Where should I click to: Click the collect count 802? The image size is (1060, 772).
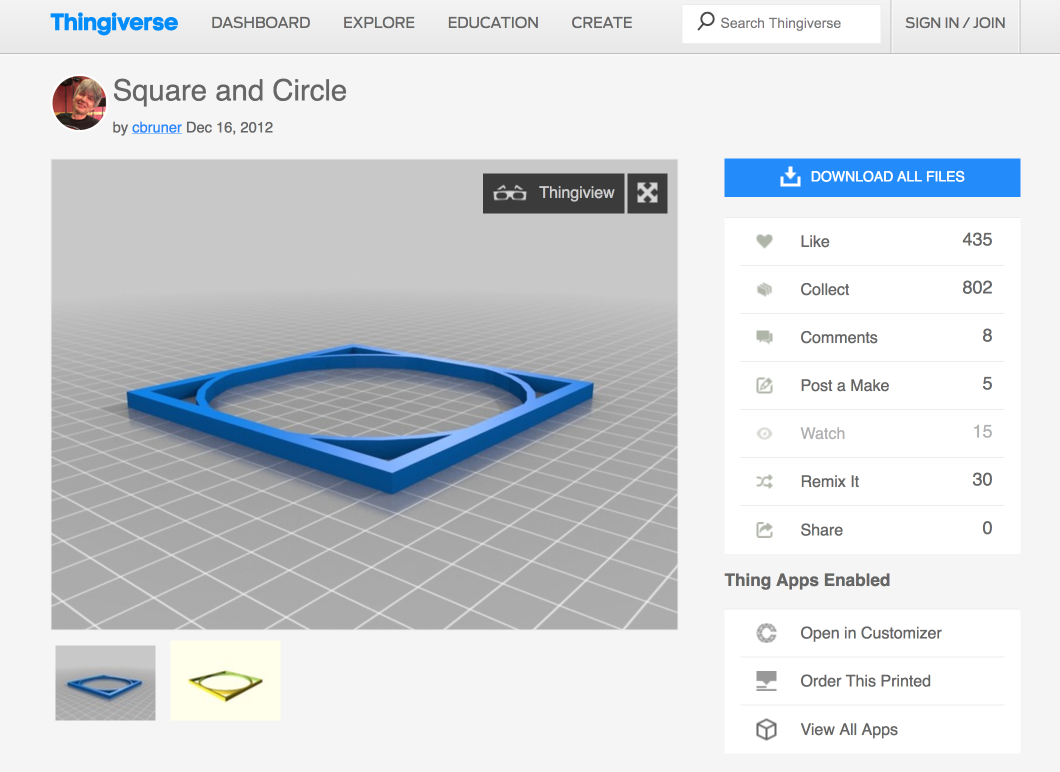(x=977, y=287)
